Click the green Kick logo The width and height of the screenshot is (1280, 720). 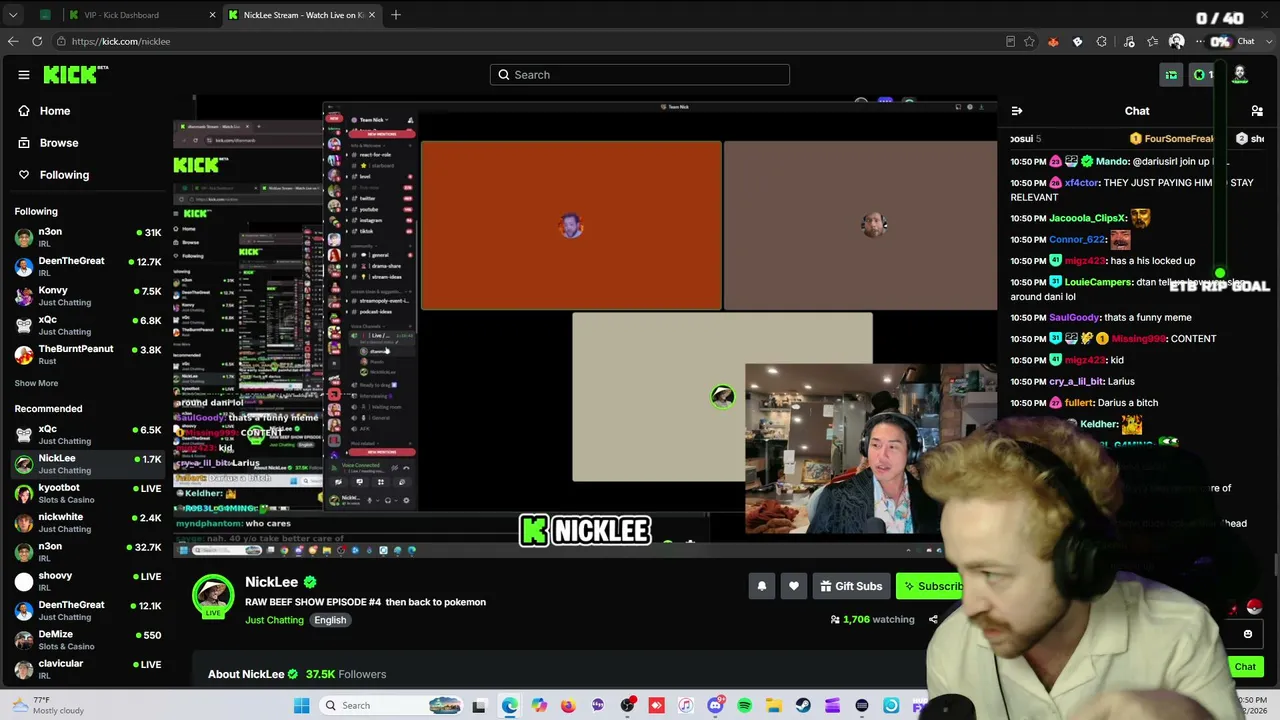click(x=76, y=74)
